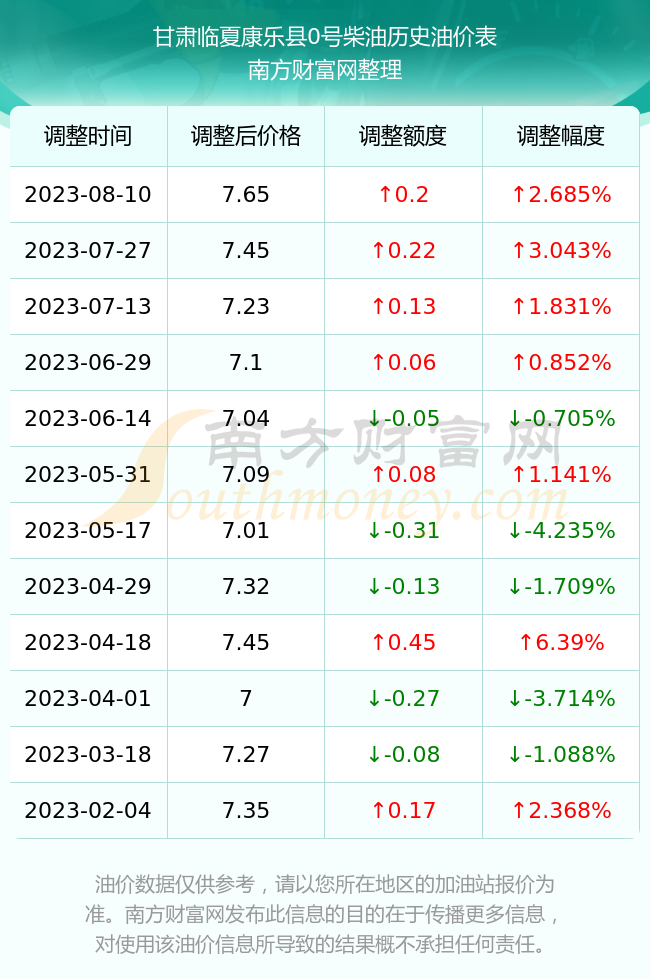Click the up arrow before 3.043%
The image size is (650, 980).
[519, 251]
